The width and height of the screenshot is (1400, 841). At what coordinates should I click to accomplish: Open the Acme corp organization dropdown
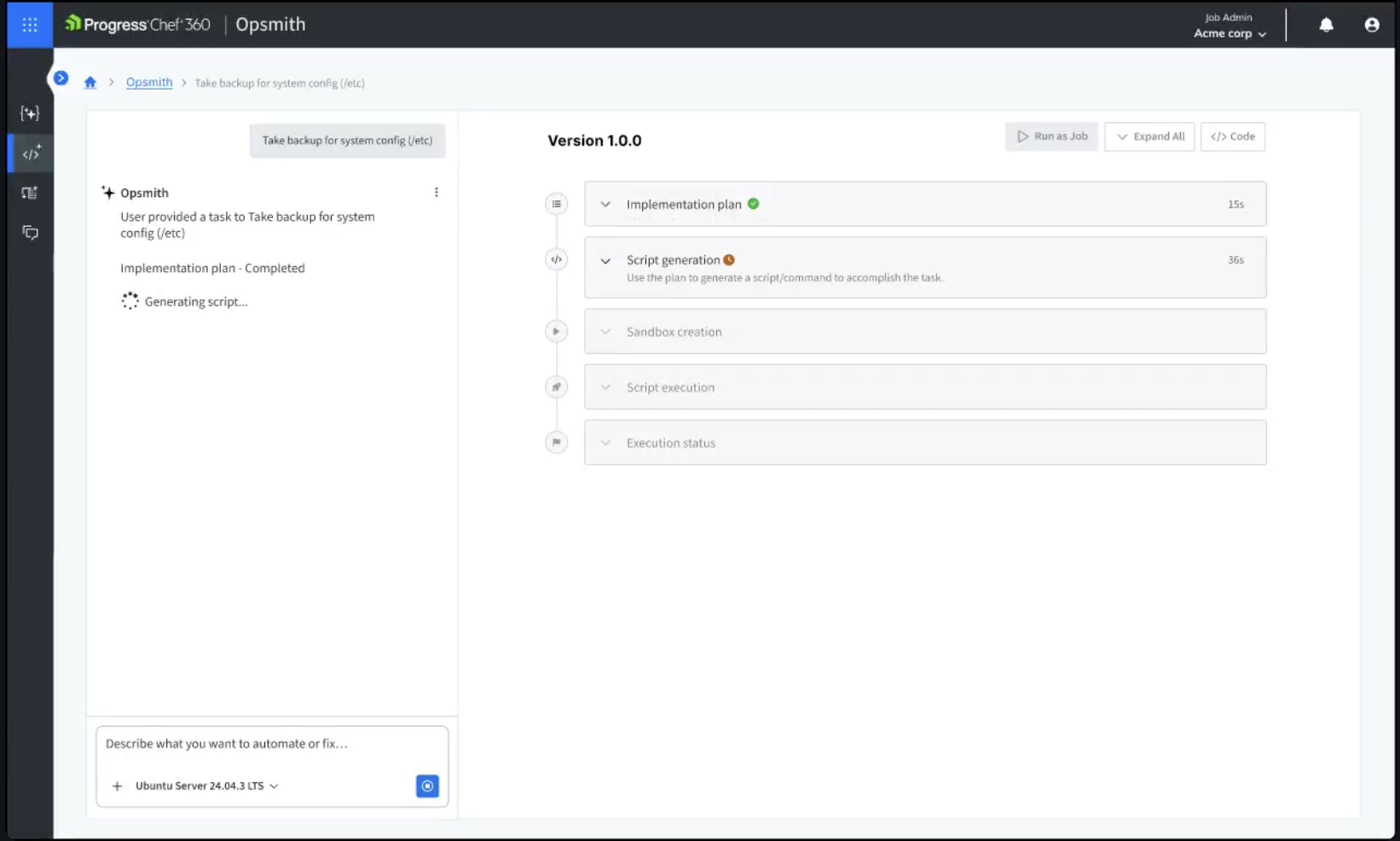pos(1229,34)
